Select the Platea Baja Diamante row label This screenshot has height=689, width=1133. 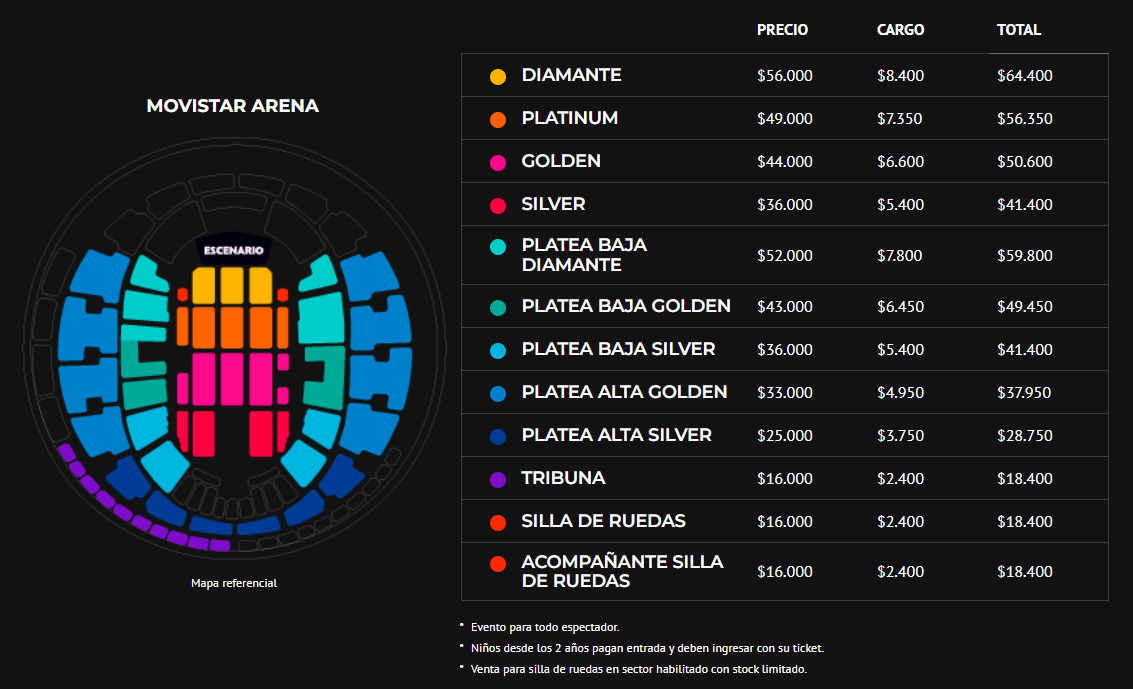pyautogui.click(x=584, y=255)
